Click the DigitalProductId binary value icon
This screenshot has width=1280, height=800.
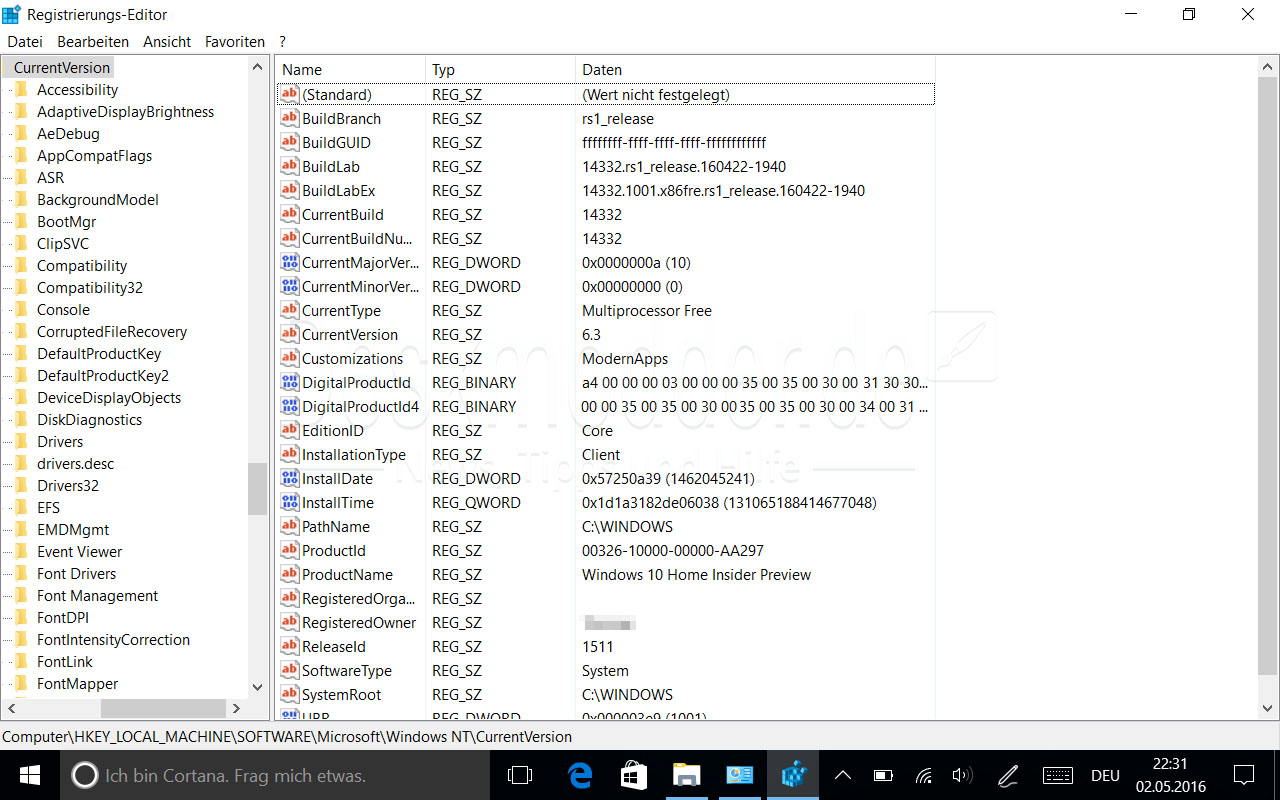(x=290, y=382)
